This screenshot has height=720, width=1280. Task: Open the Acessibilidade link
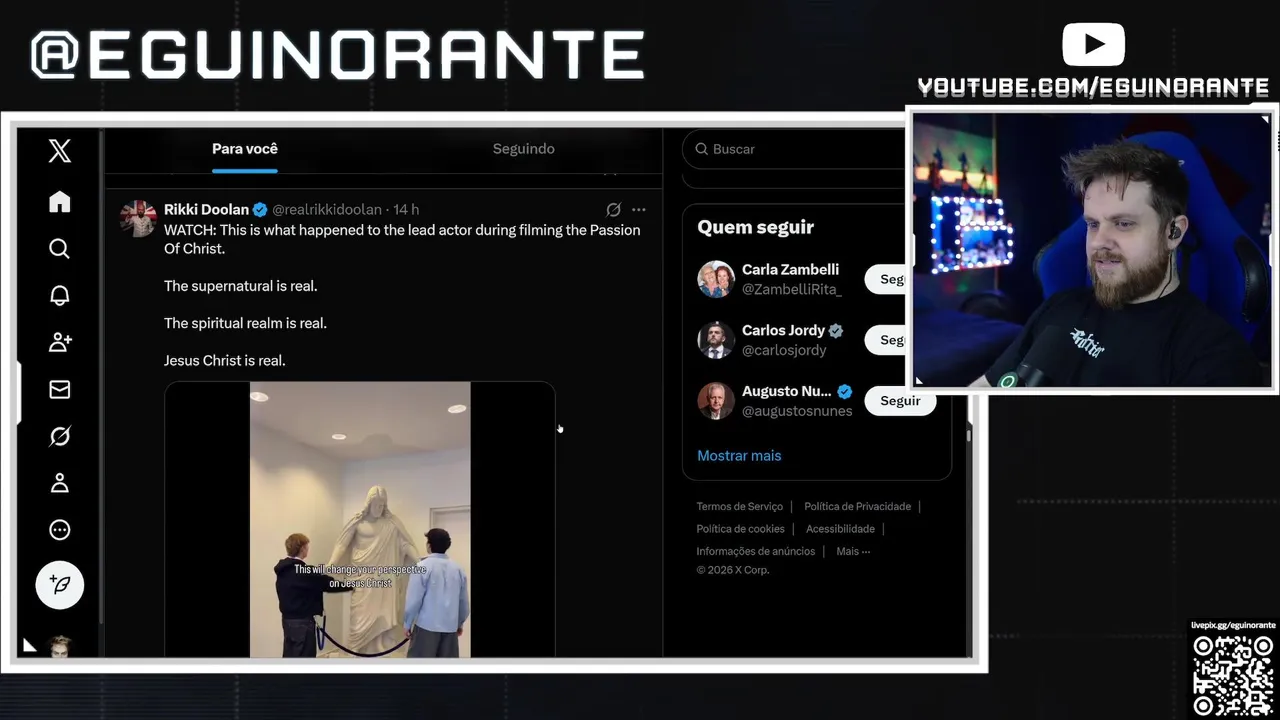point(841,529)
